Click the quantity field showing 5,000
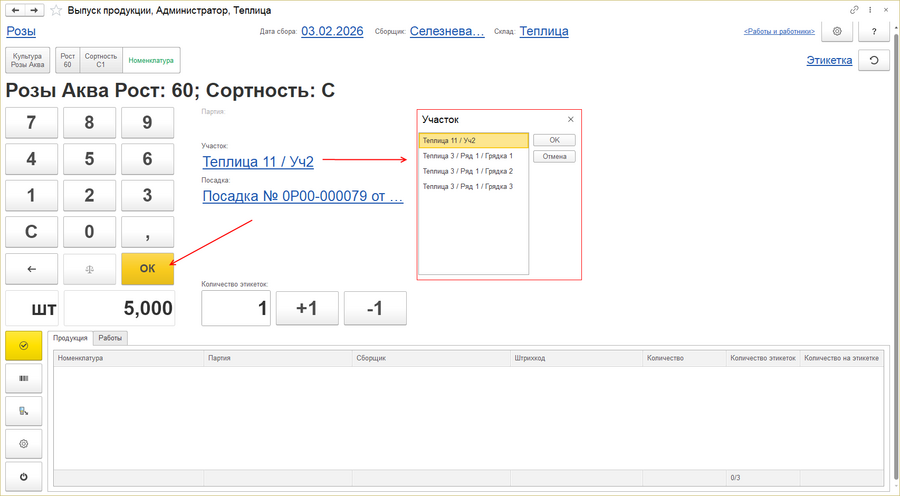This screenshot has height=496, width=900. coord(119,308)
